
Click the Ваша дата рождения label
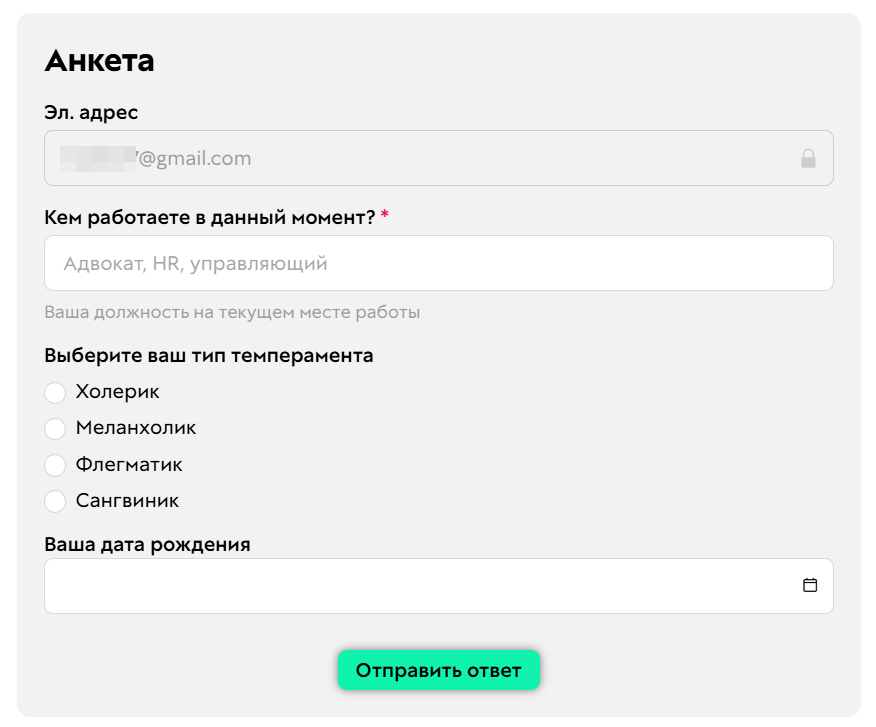click(x=147, y=544)
